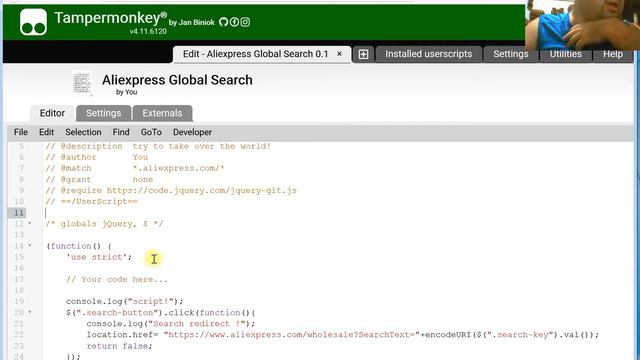640x360 pixels.
Task: Click the '// Your code here...' comment
Action: point(117,280)
